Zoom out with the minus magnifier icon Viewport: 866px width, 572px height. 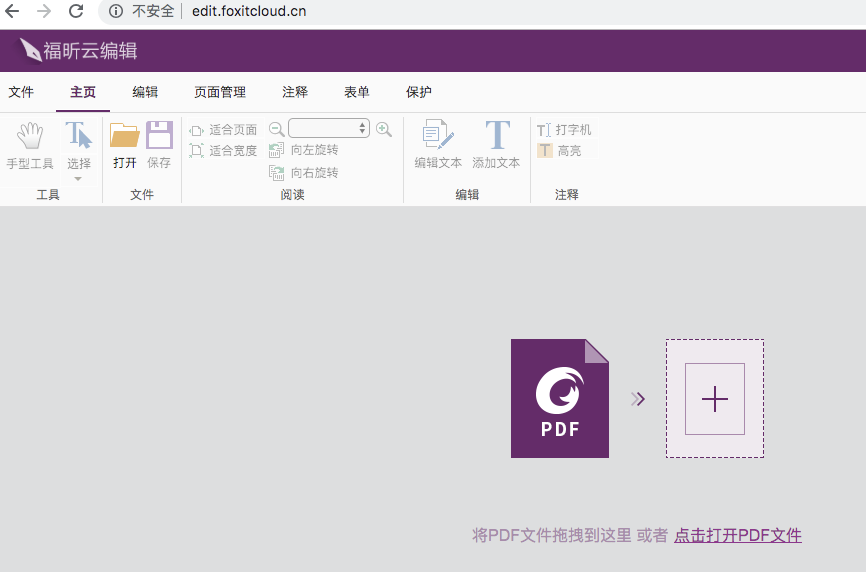(x=276, y=129)
